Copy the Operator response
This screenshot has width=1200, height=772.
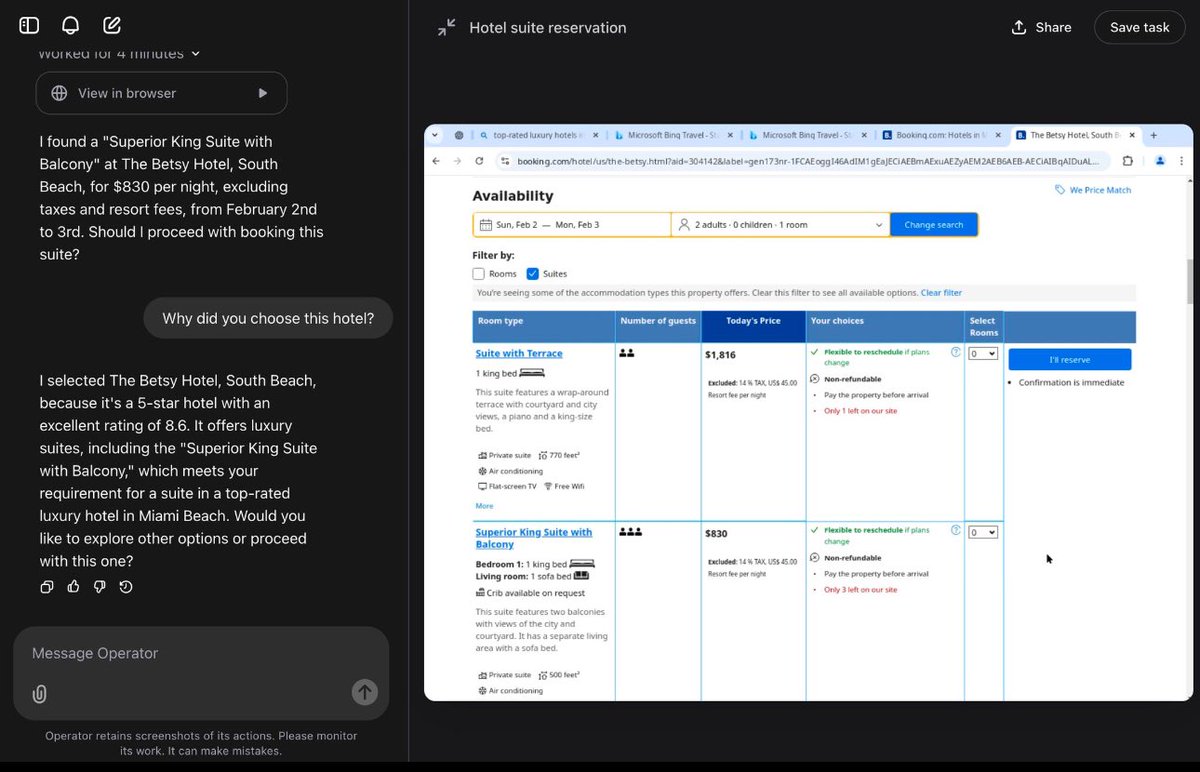pos(47,587)
